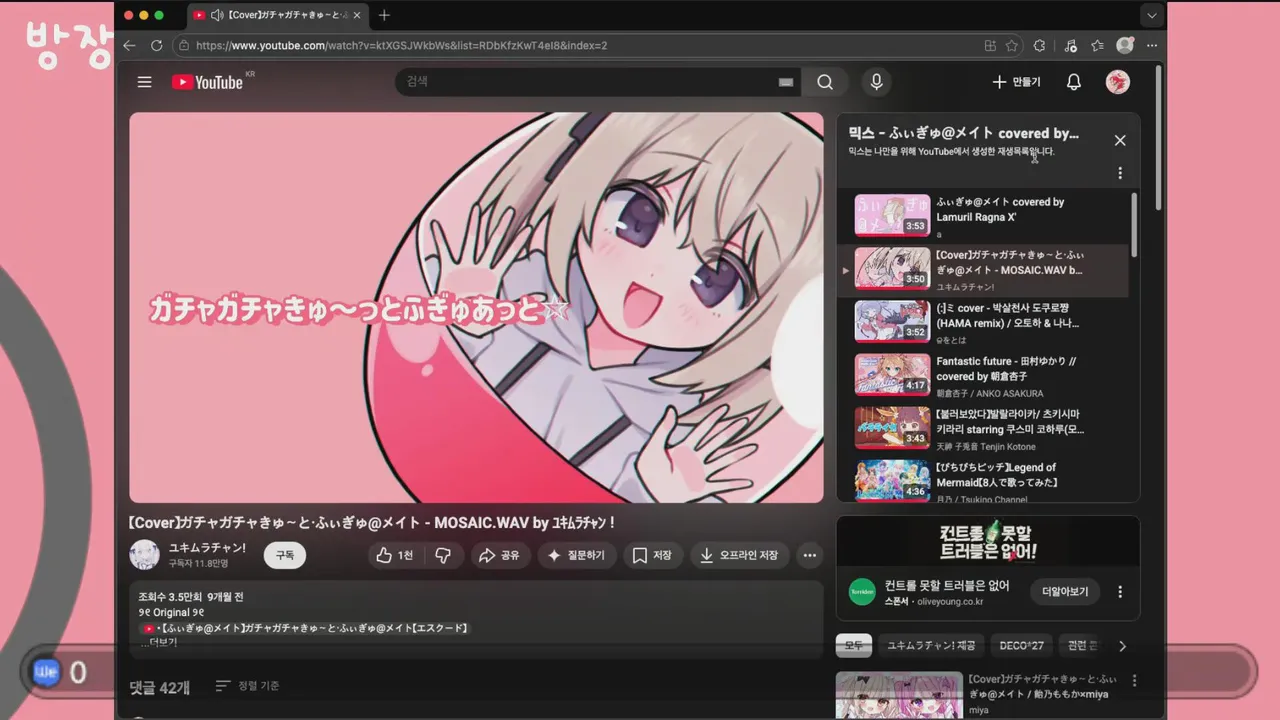The width and height of the screenshot is (1280, 720).
Task: Select the ユキムラチャン! 제공 filter chip
Action: [x=931, y=646]
